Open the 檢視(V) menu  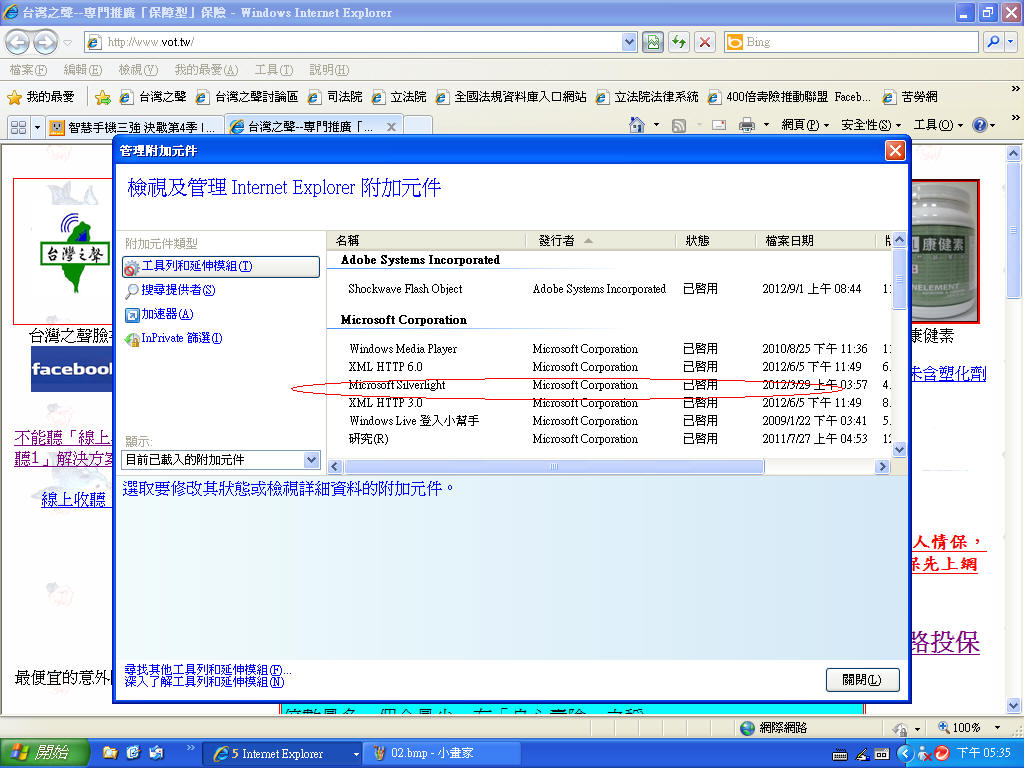point(138,70)
